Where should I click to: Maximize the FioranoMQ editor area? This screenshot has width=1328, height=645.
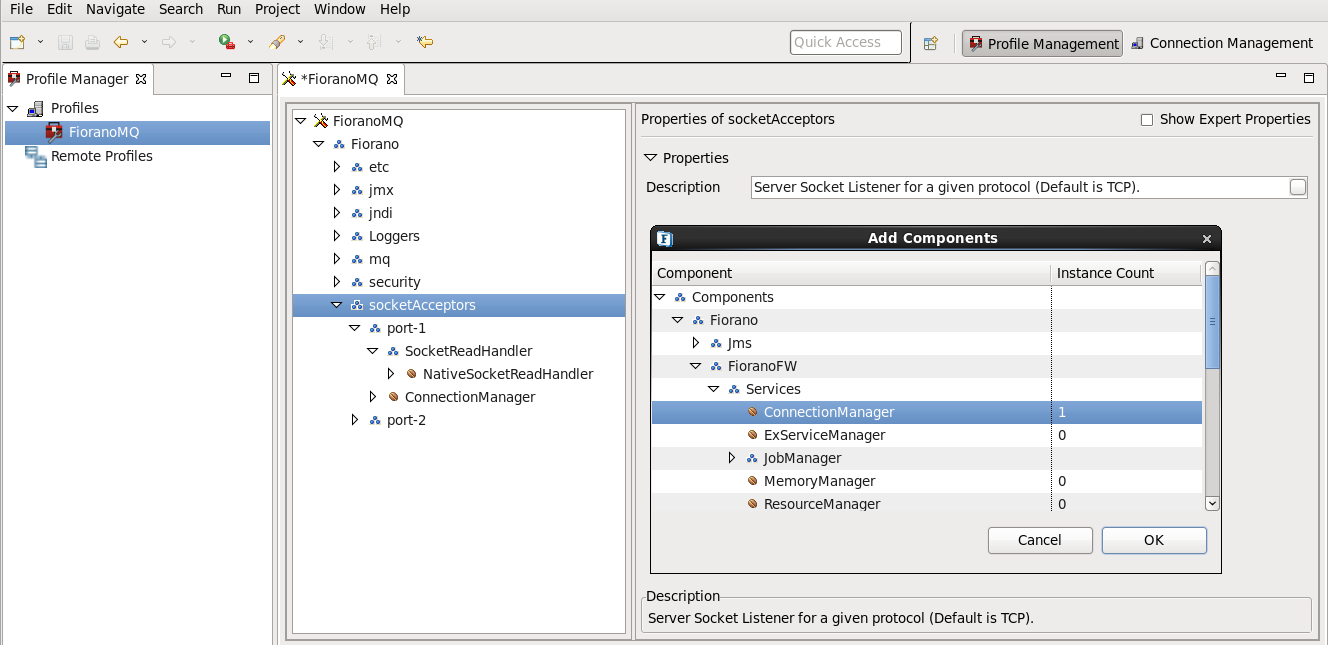pos(1309,77)
